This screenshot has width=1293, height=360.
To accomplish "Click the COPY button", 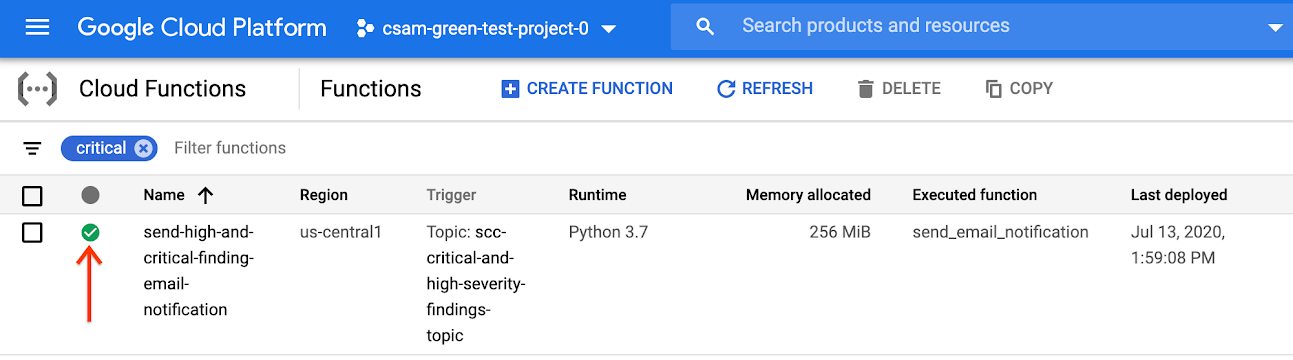I will click(x=1019, y=89).
